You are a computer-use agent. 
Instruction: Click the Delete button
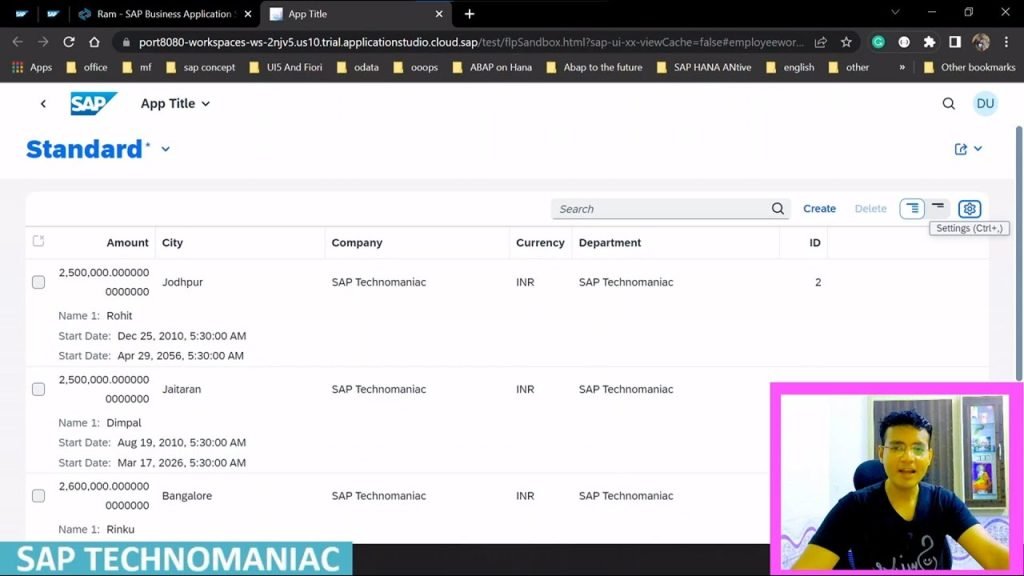pos(870,208)
